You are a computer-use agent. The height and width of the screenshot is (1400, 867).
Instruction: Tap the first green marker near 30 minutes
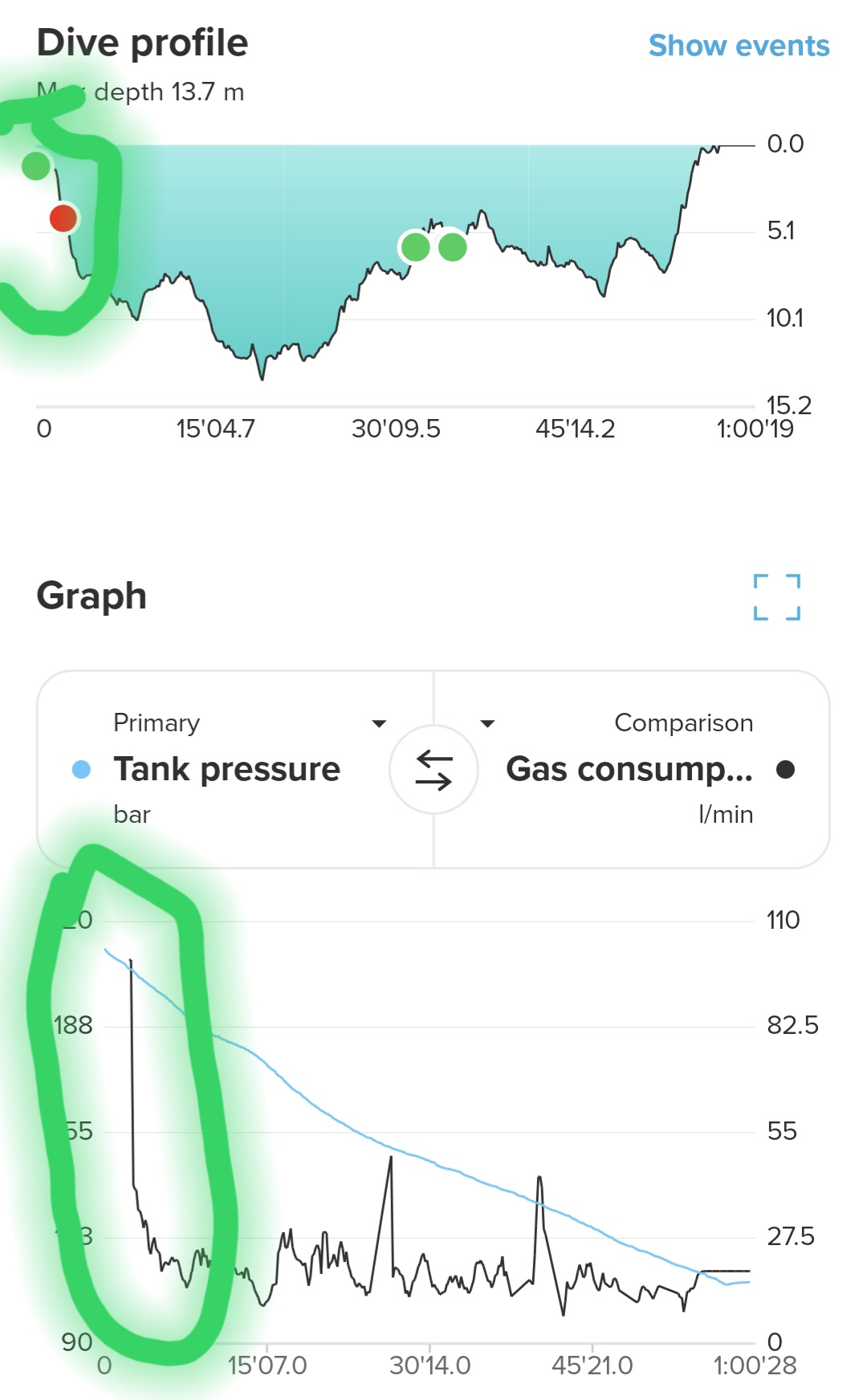[x=416, y=246]
